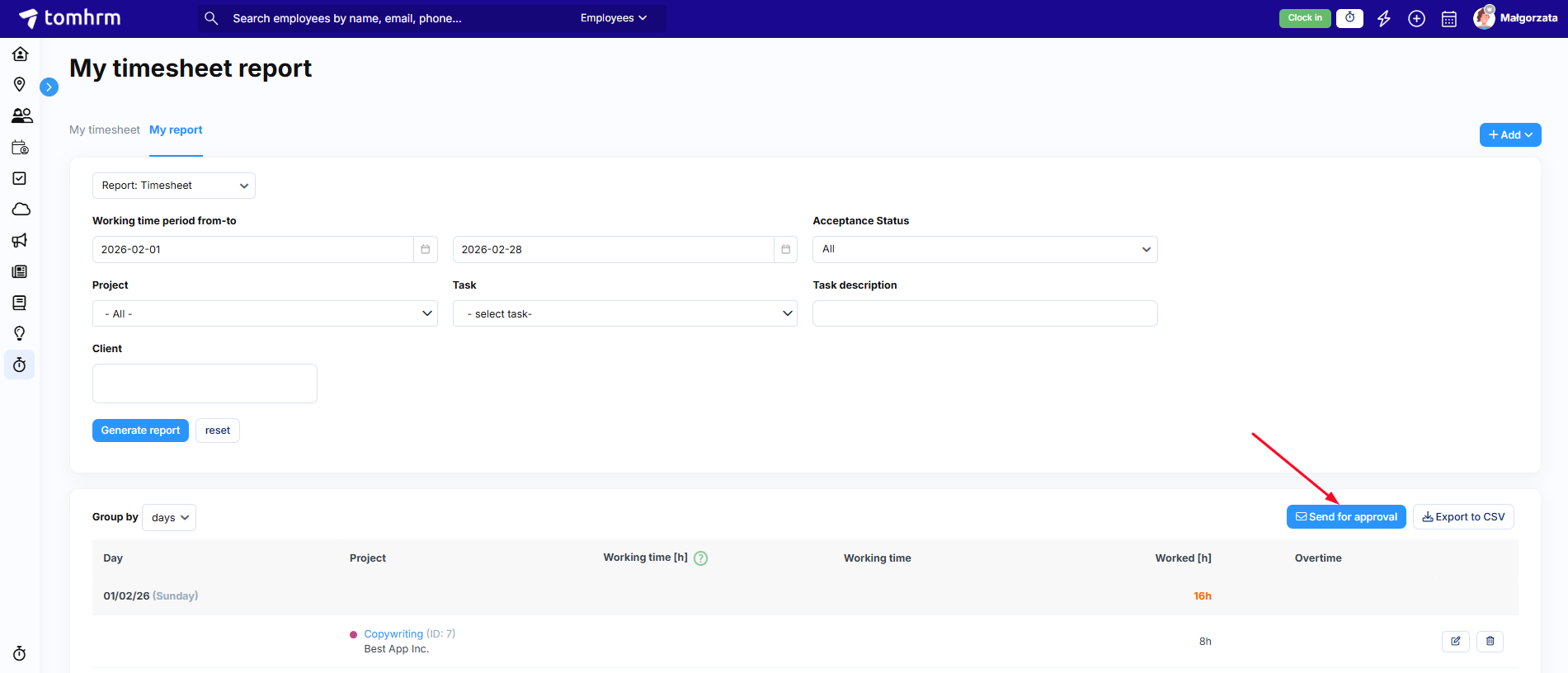Open the calendar icon in top bar
Image resolution: width=1568 pixels, height=673 pixels.
pos(1448,19)
